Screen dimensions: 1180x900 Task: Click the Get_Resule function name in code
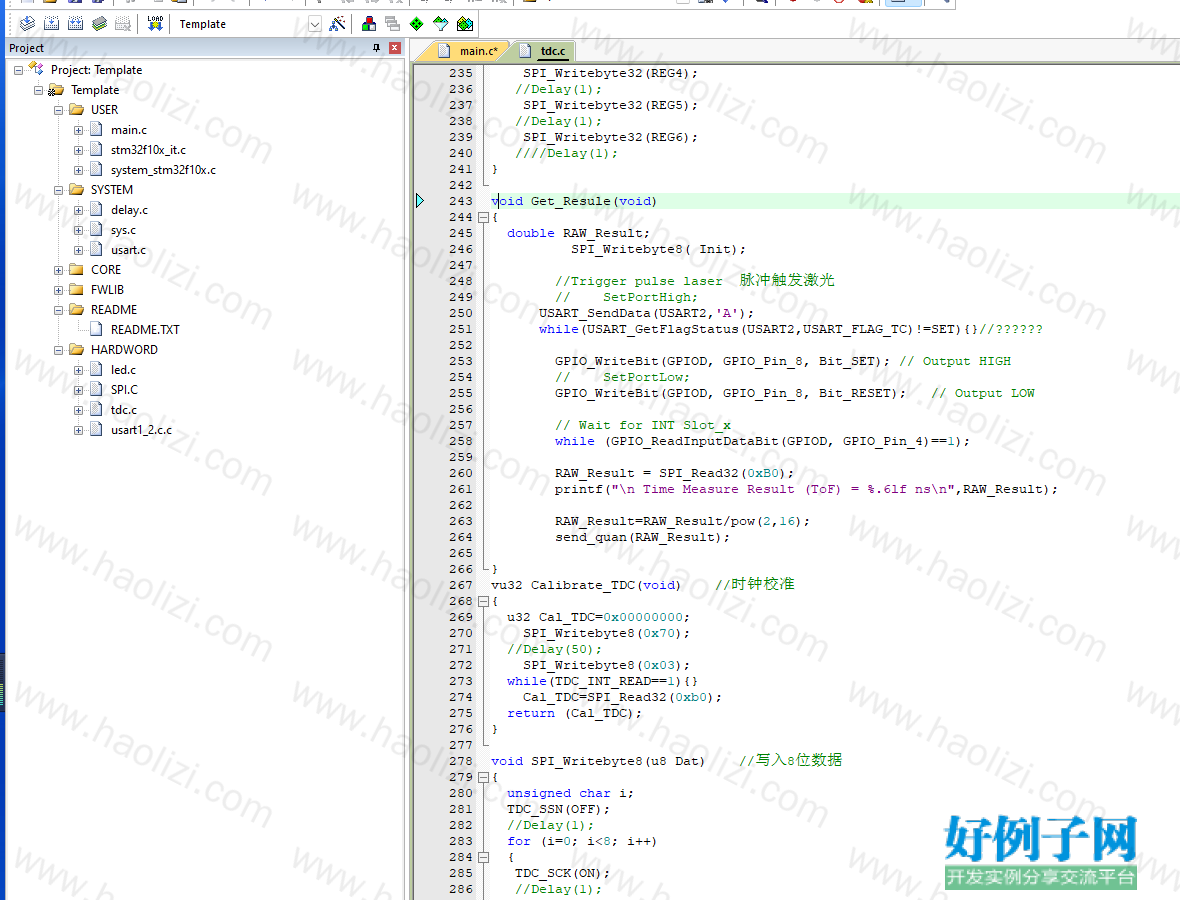pos(570,201)
